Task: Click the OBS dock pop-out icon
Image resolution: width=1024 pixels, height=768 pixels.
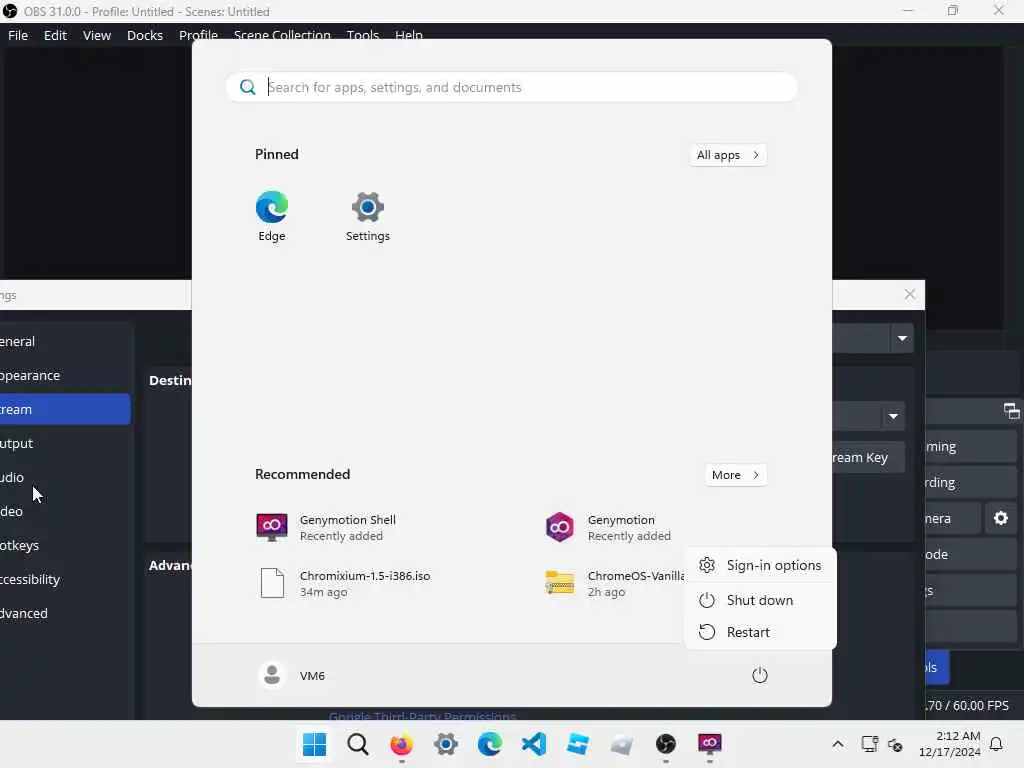Action: tap(1011, 411)
